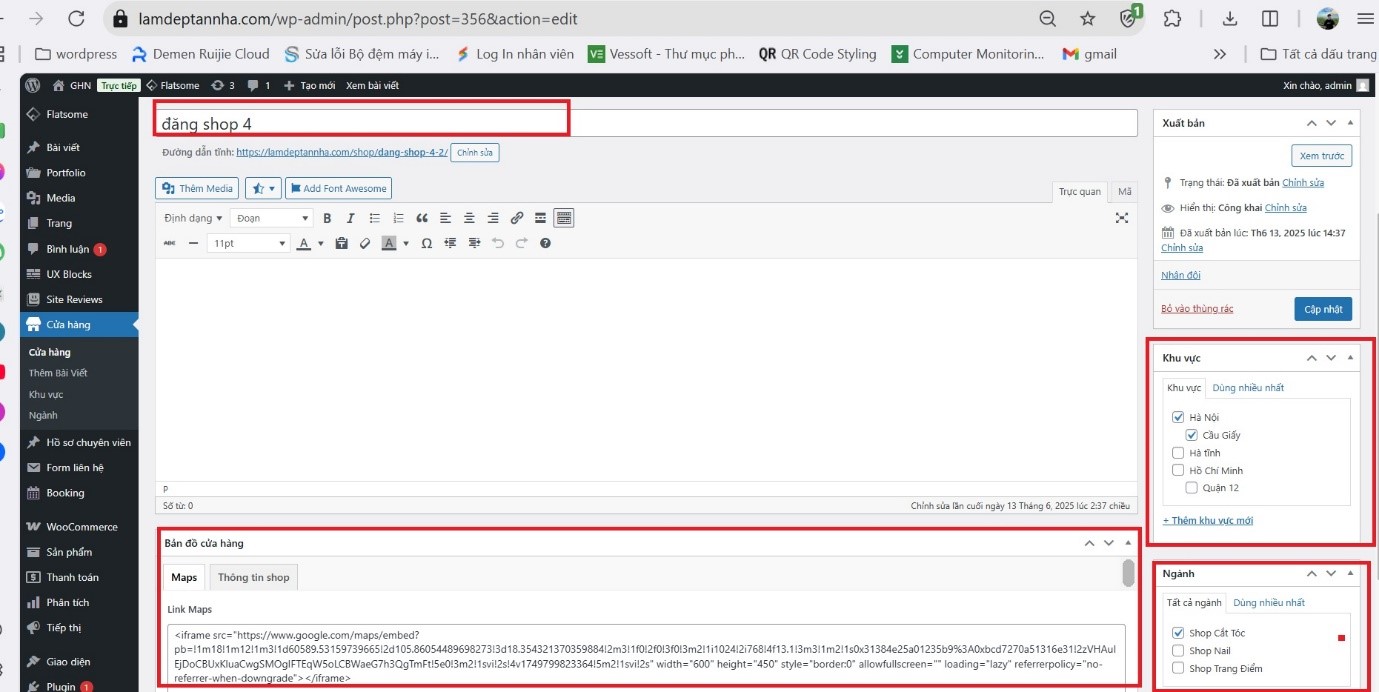1379x692 pixels.
Task: Click Xem trước preview button
Action: click(x=1322, y=156)
